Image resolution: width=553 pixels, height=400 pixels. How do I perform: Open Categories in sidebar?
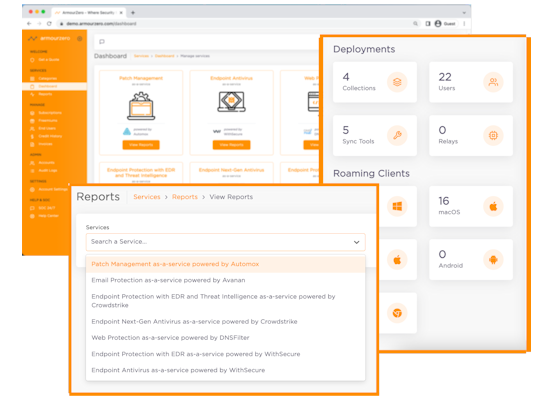click(x=44, y=78)
